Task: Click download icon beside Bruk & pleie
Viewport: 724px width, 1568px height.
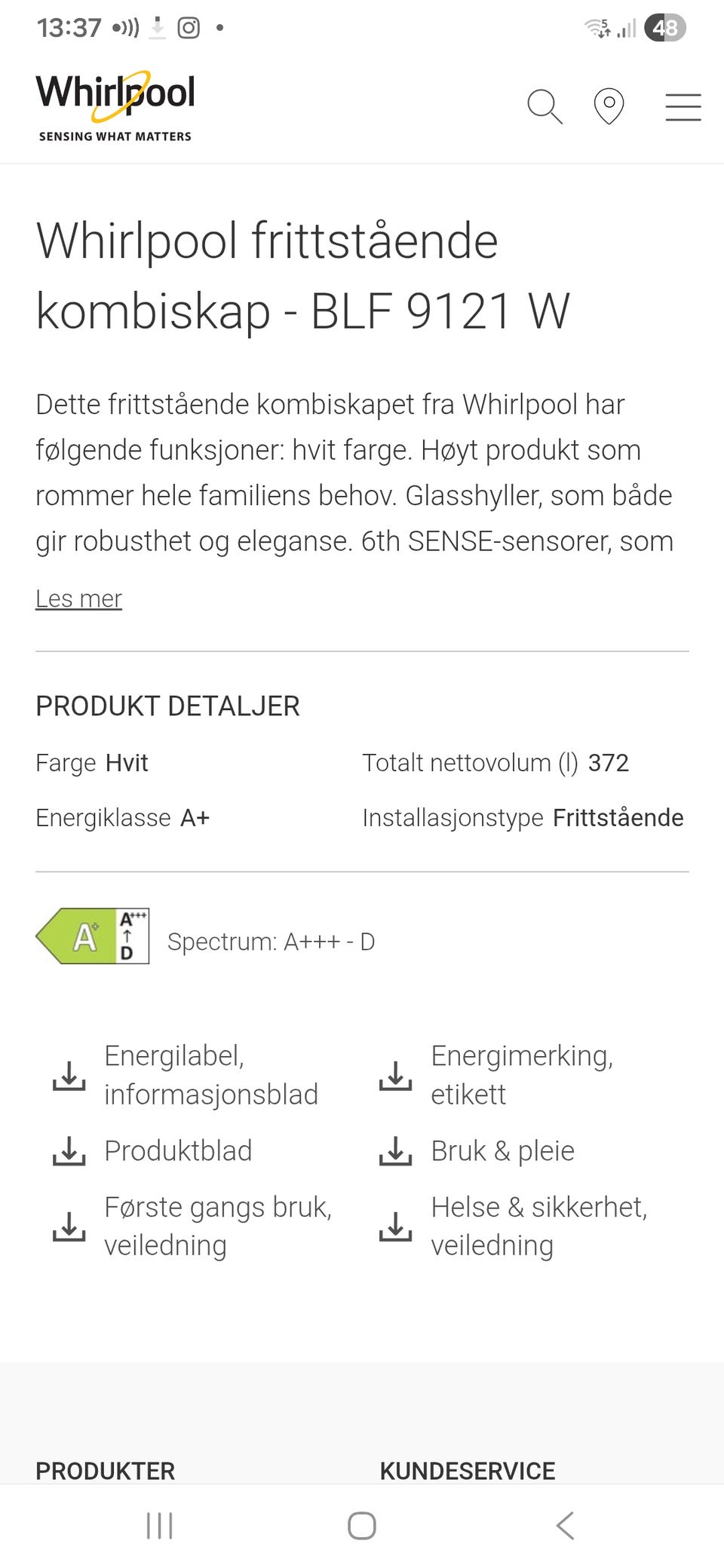Action: click(x=395, y=1151)
